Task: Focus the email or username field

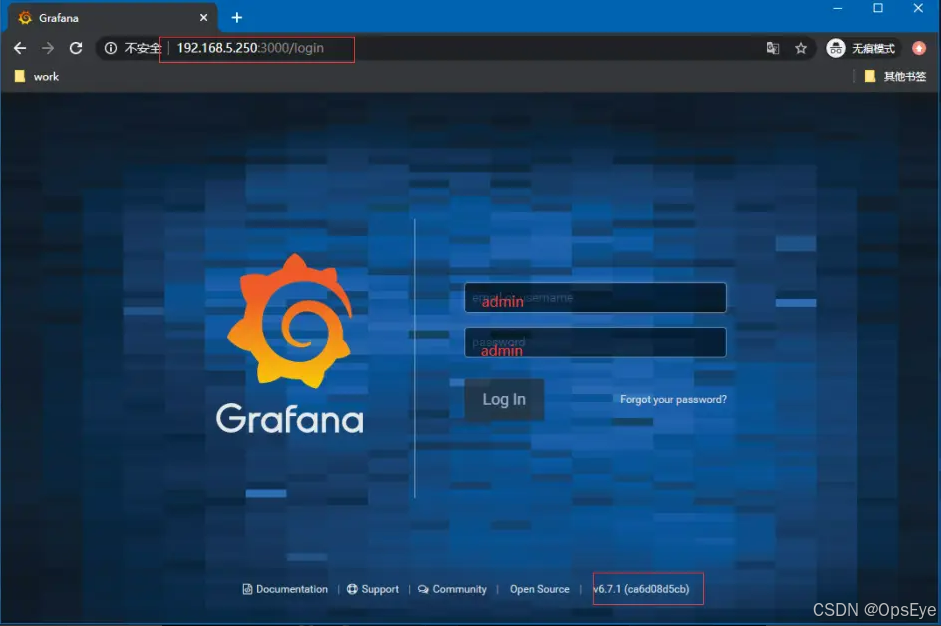Action: (x=595, y=297)
